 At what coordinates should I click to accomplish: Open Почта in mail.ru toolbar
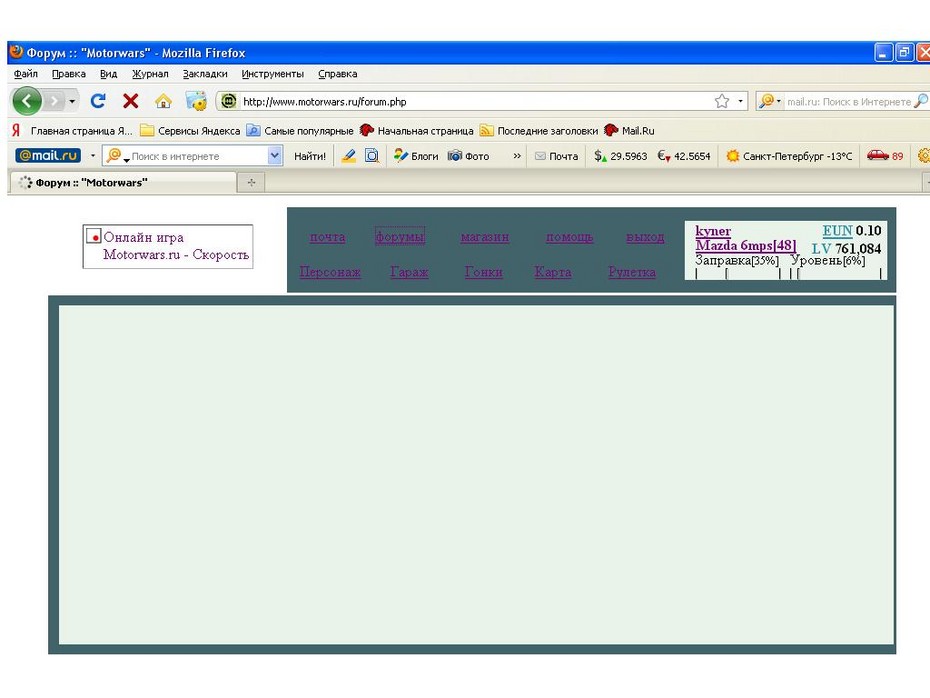(x=556, y=156)
